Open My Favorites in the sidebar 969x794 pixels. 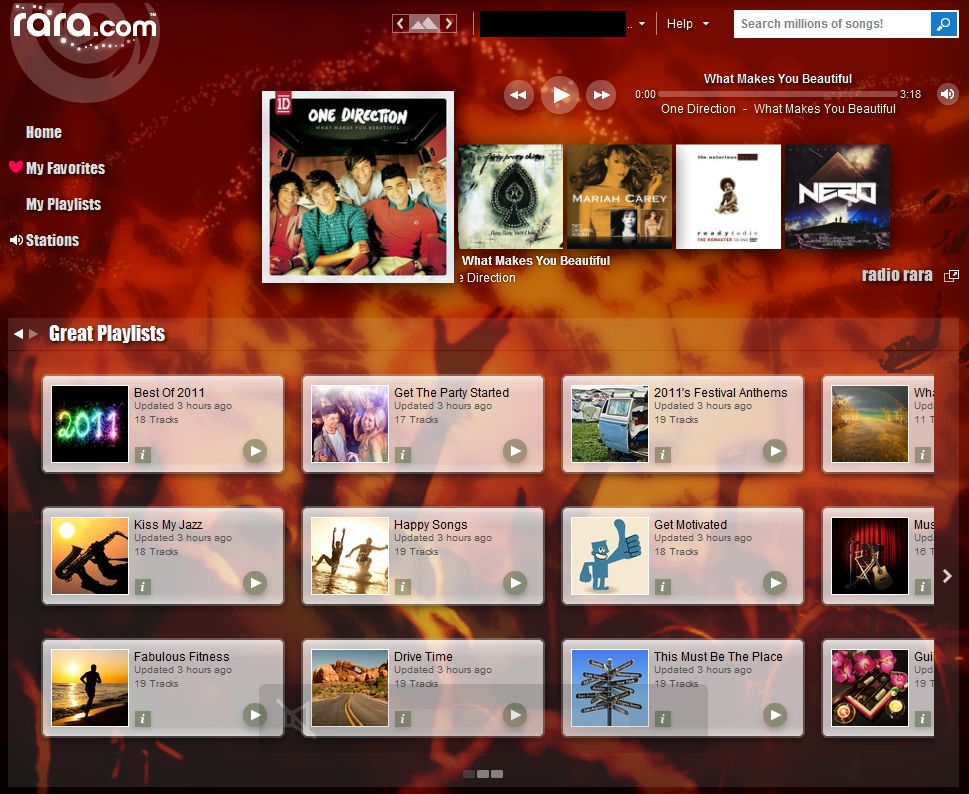pos(66,168)
